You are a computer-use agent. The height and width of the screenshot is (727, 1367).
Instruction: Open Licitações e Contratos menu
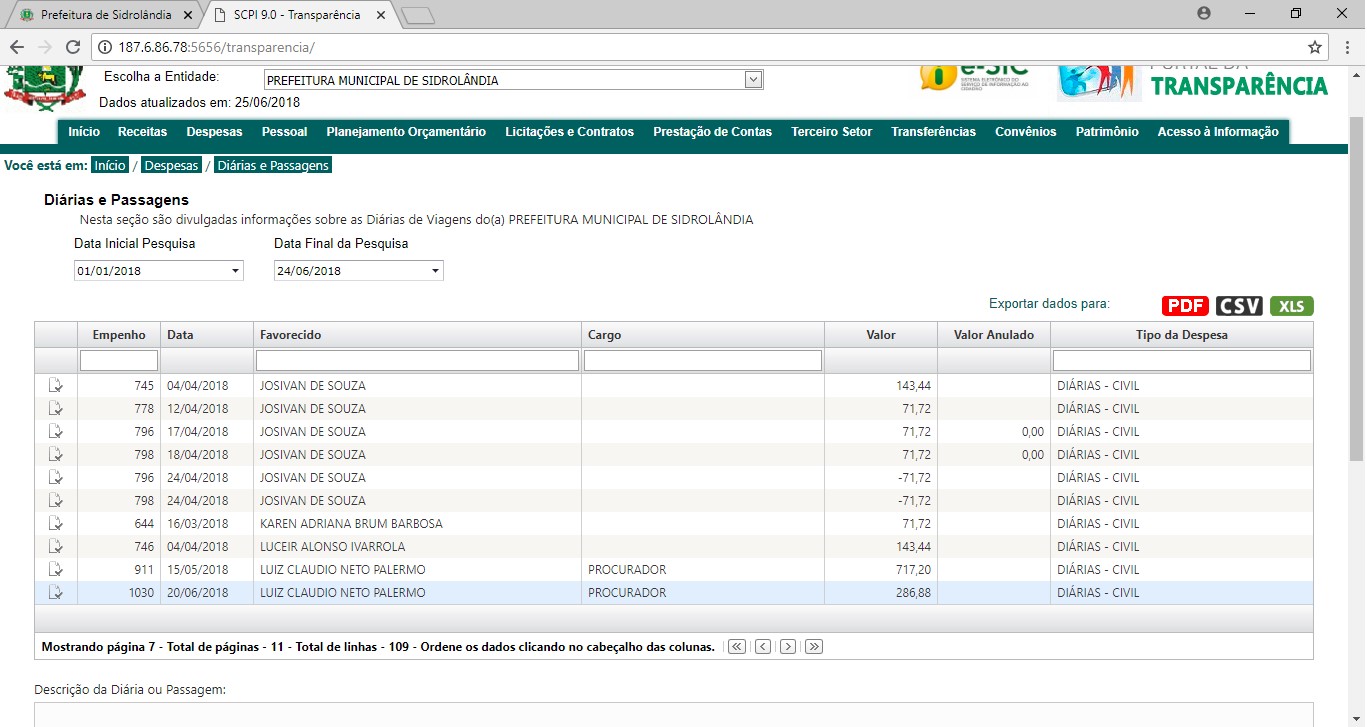click(x=570, y=132)
